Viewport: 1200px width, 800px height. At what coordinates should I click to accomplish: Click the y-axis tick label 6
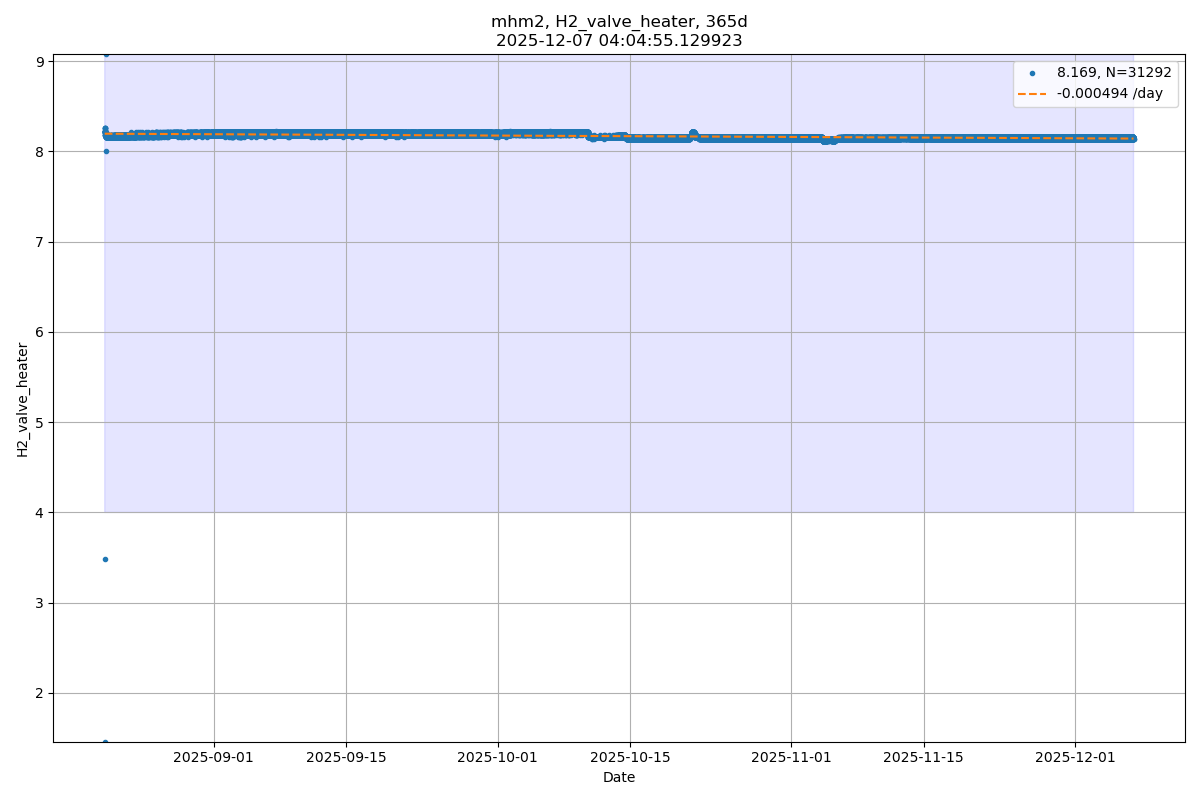click(x=41, y=332)
